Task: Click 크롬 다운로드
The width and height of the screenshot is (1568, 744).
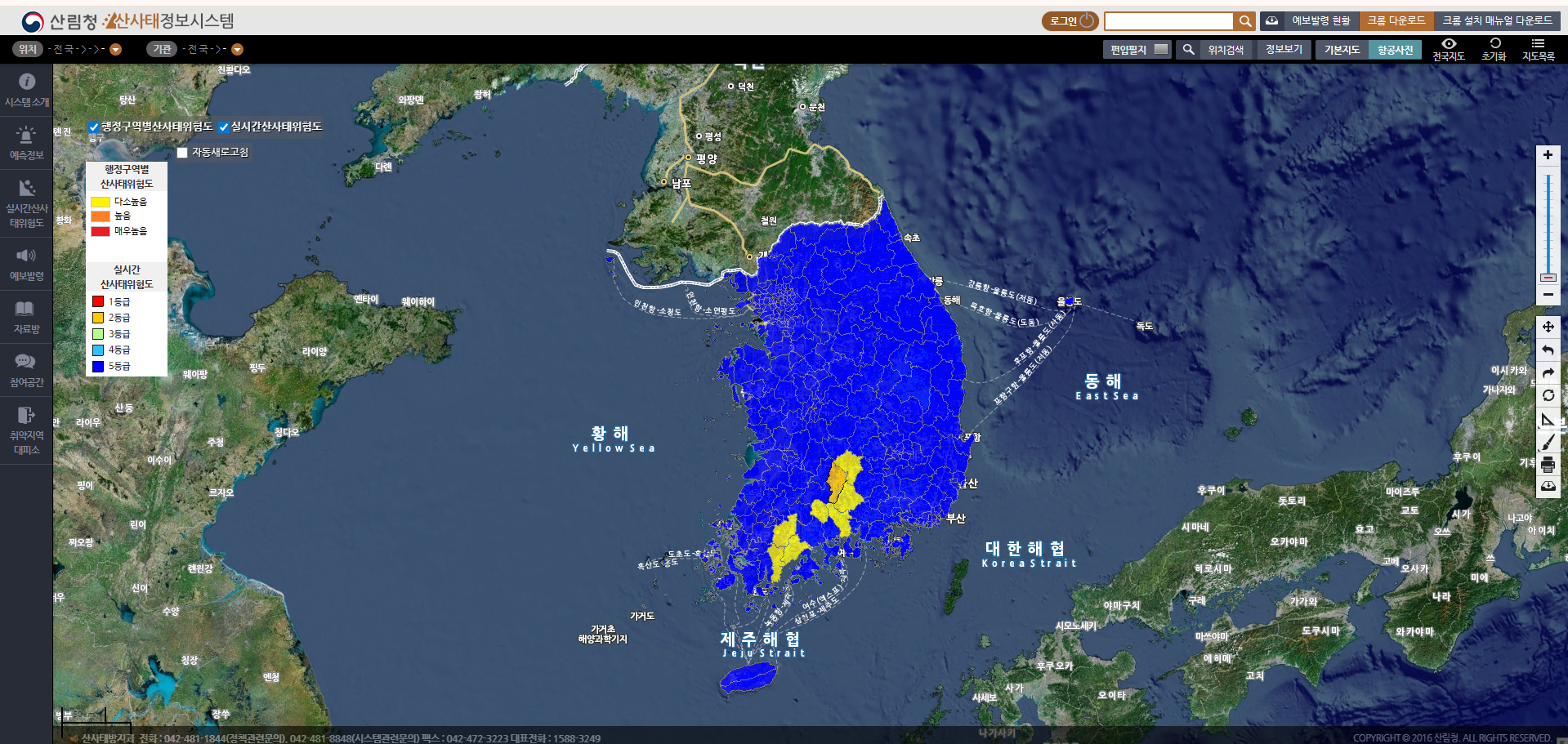Action: pos(1396,20)
